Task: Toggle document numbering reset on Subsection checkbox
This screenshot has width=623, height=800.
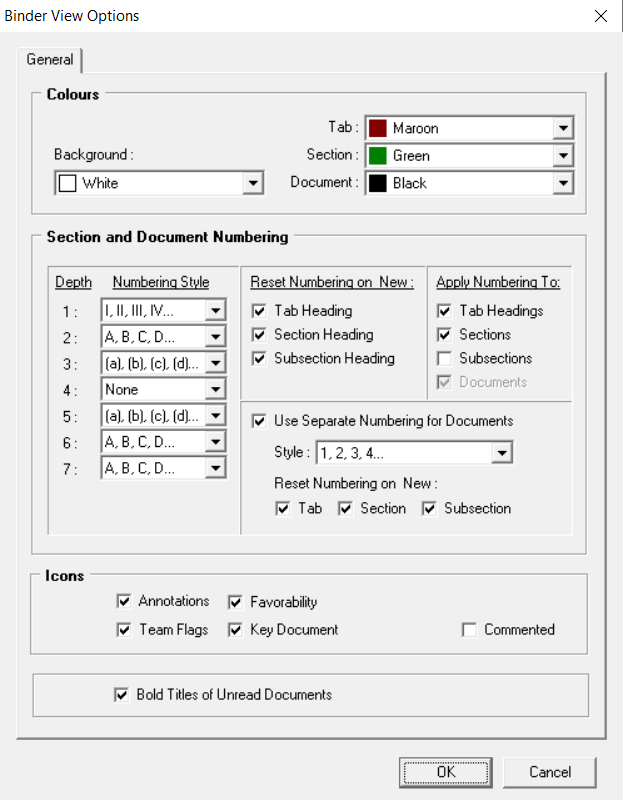Action: coord(429,509)
